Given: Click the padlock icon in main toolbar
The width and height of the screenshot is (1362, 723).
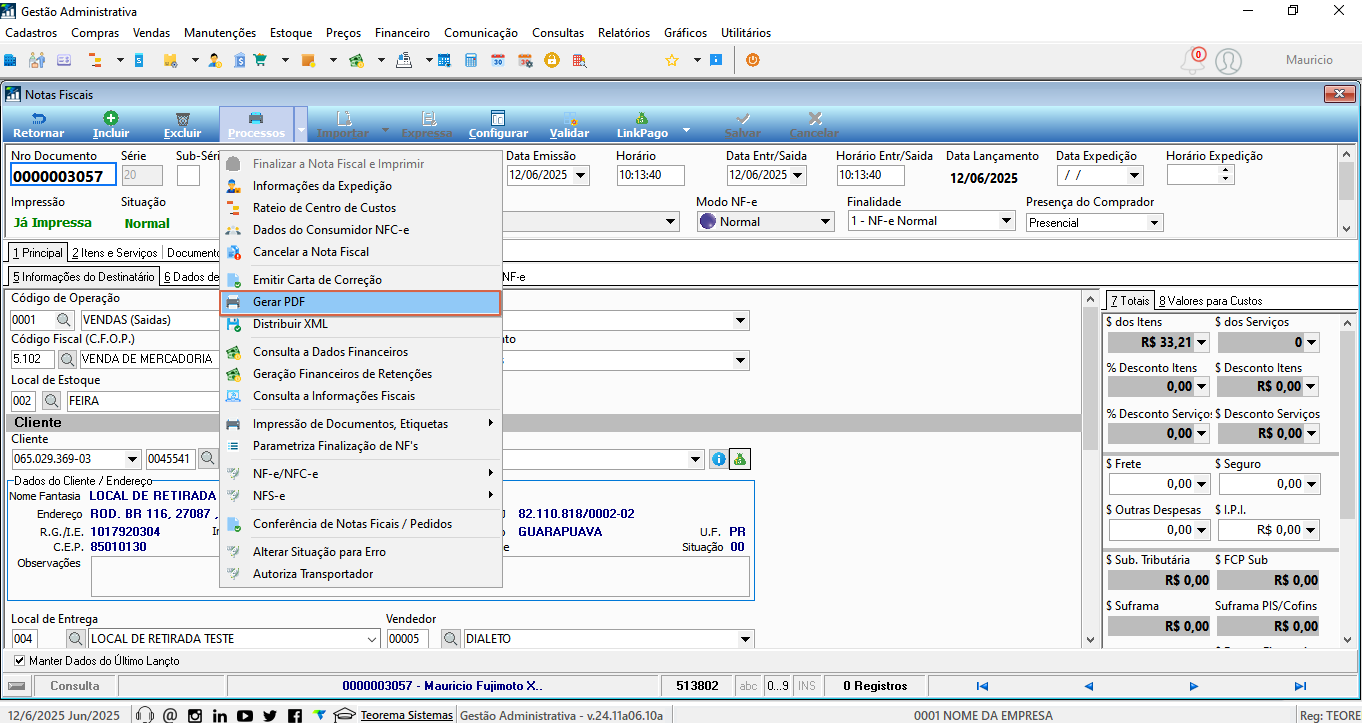Looking at the screenshot, I should pyautogui.click(x=551, y=60).
